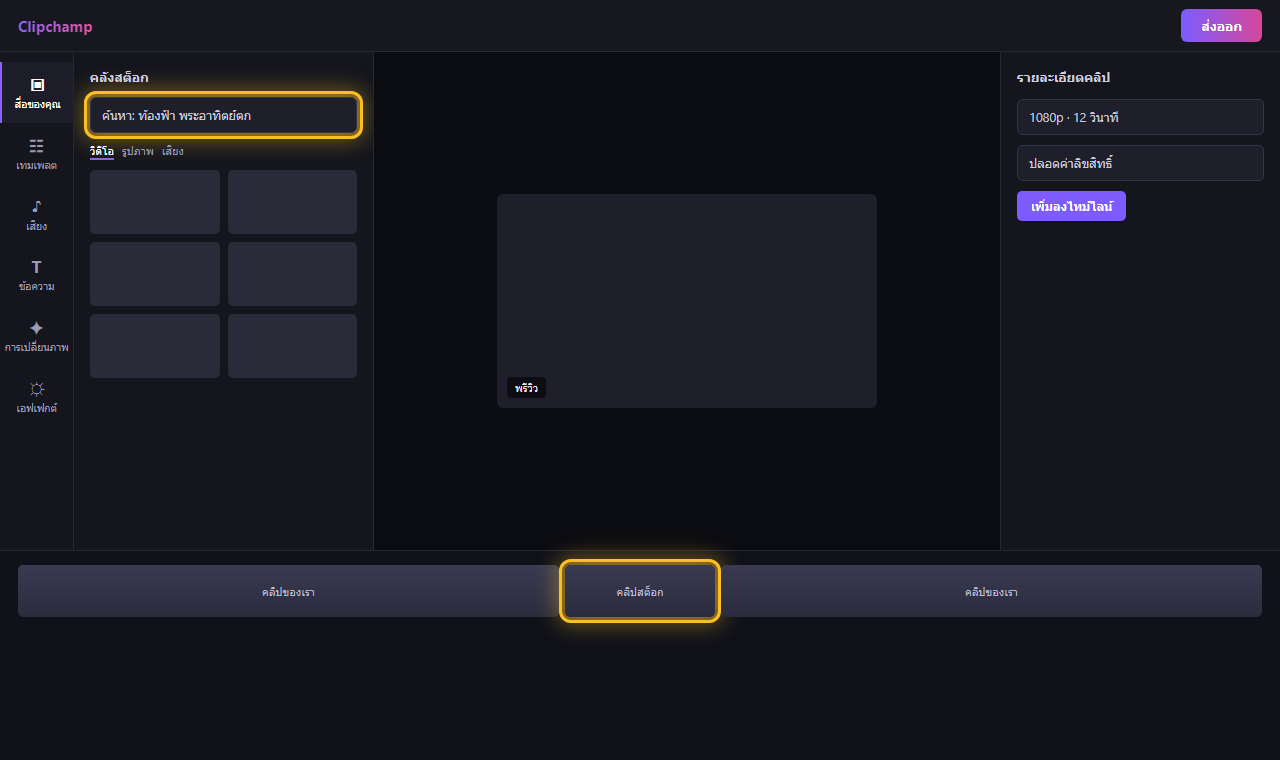Switch to the รูปภาพ tab
The width and height of the screenshot is (1280, 760).
138,151
